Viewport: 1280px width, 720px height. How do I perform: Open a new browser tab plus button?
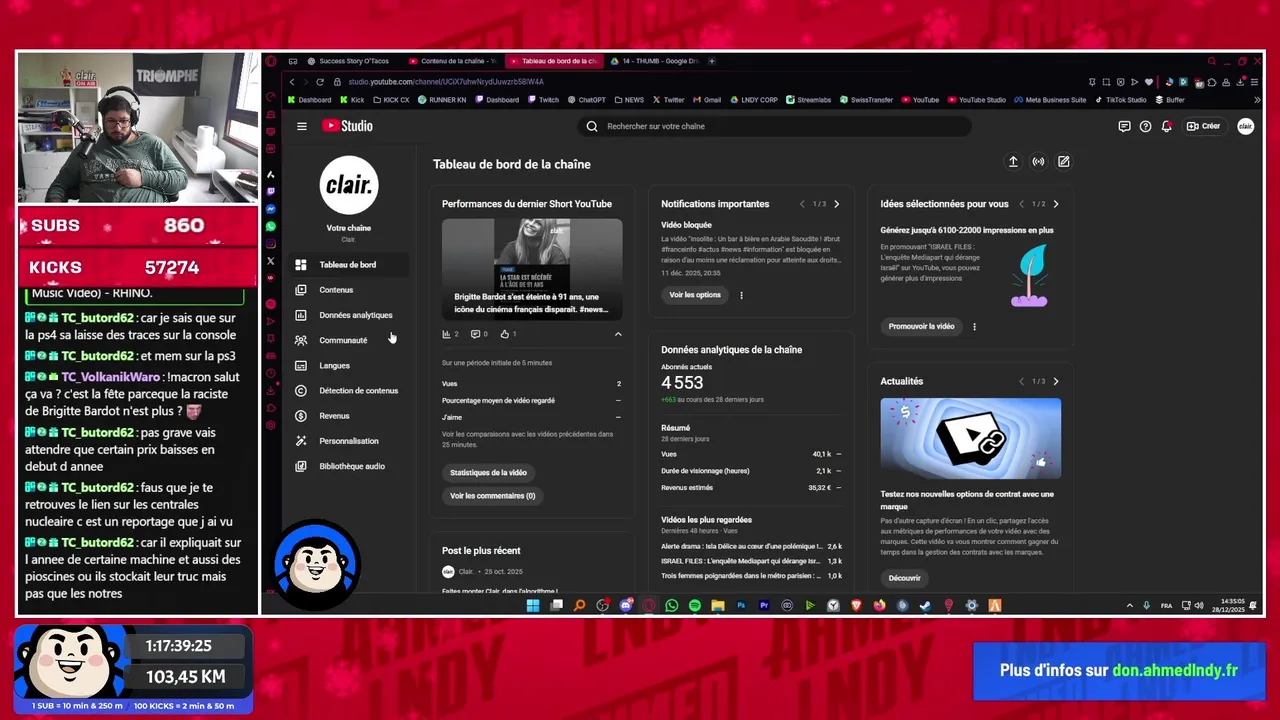712,61
